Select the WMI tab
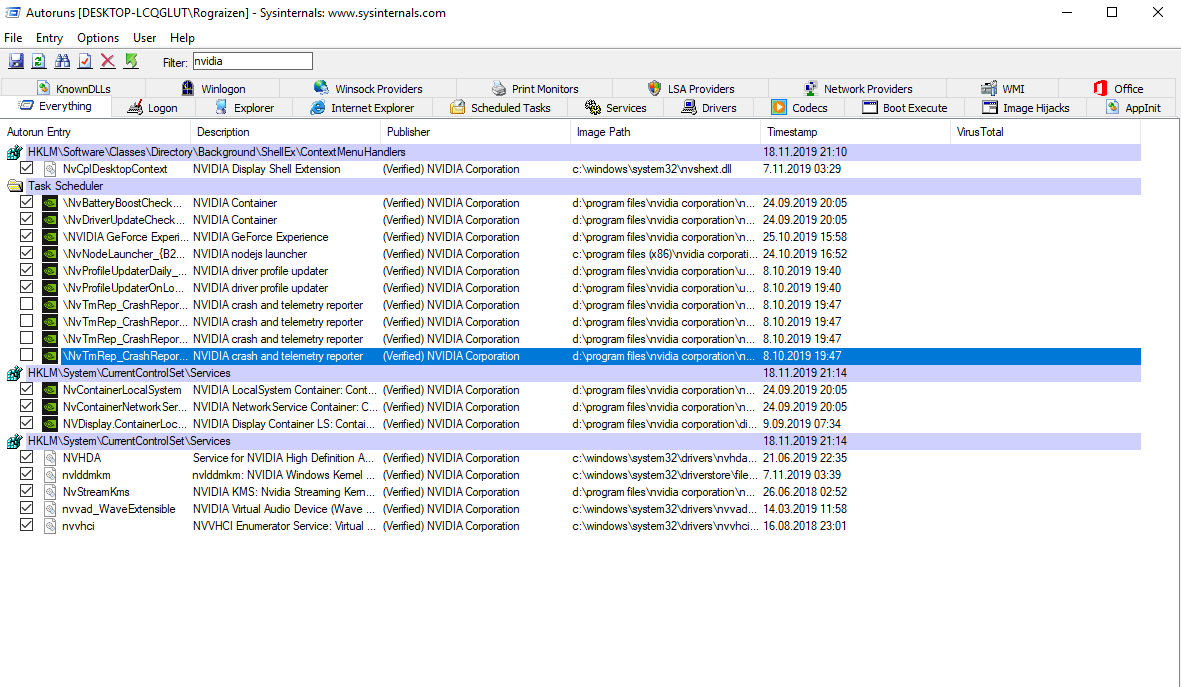1181x687 pixels. coord(1002,88)
